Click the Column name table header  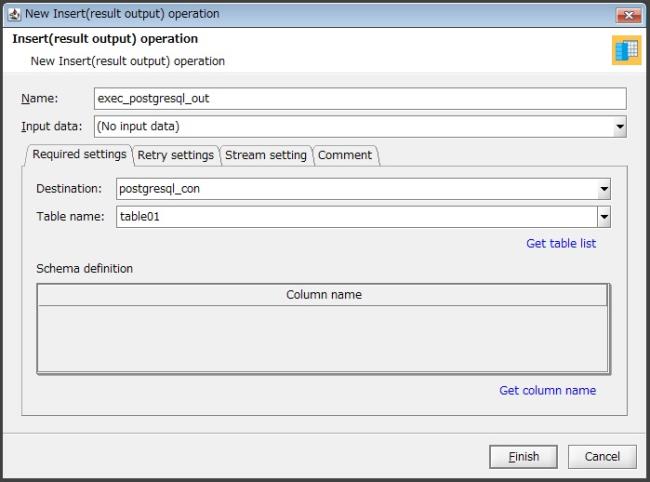323,295
